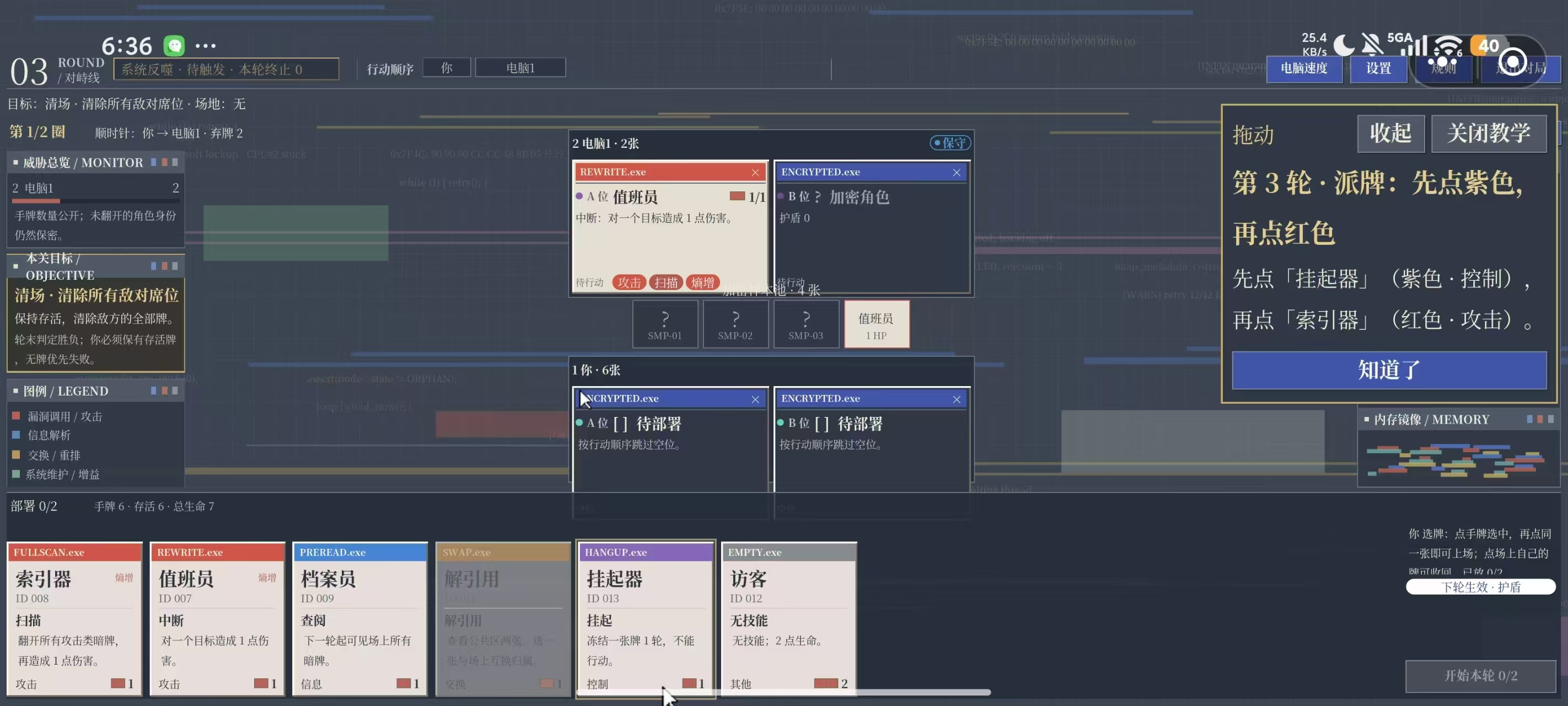Toggle the 保守 mode pill
Screen dimensions: 1568x706
tap(949, 142)
